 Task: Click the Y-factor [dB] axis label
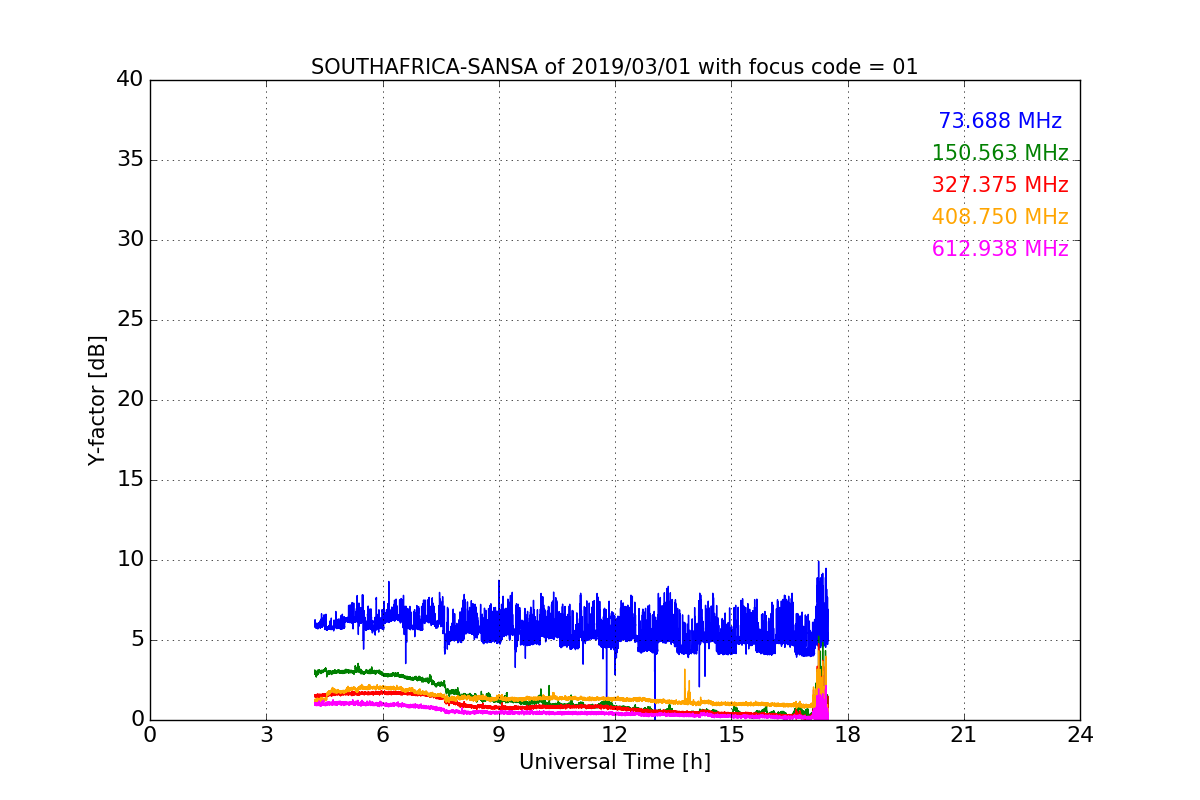pos(97,400)
